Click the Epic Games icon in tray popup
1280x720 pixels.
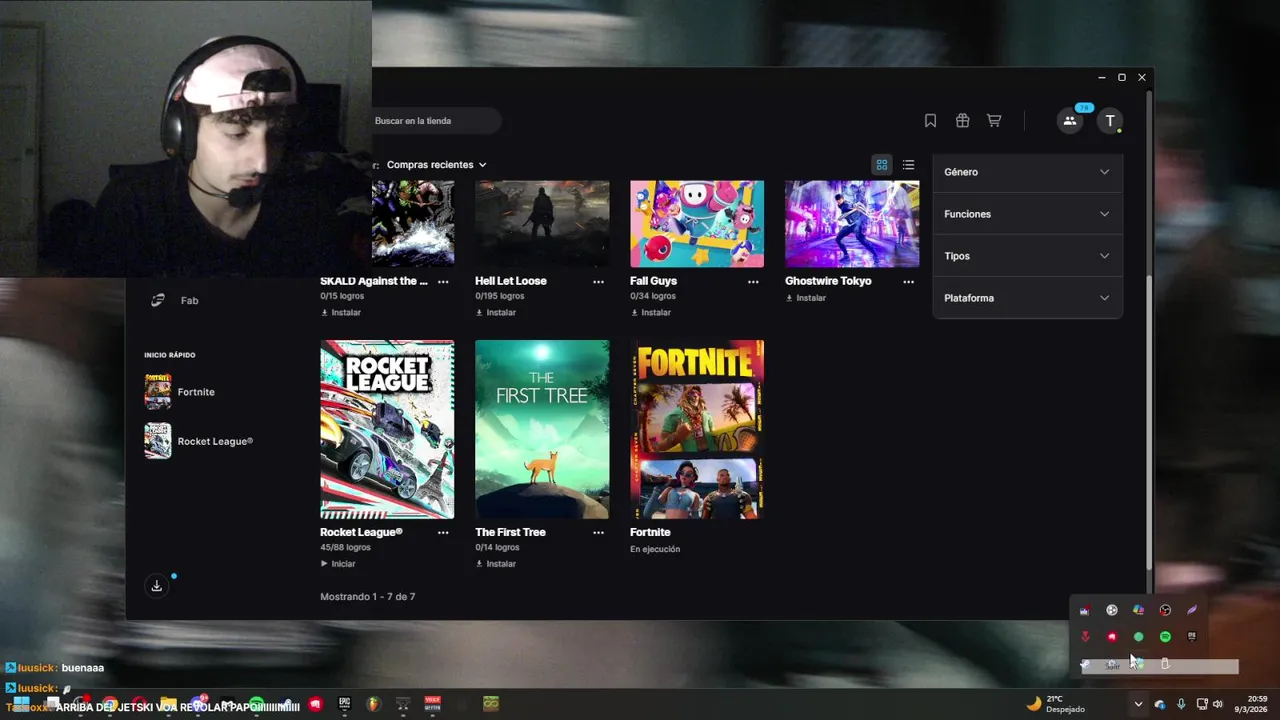(1192, 637)
